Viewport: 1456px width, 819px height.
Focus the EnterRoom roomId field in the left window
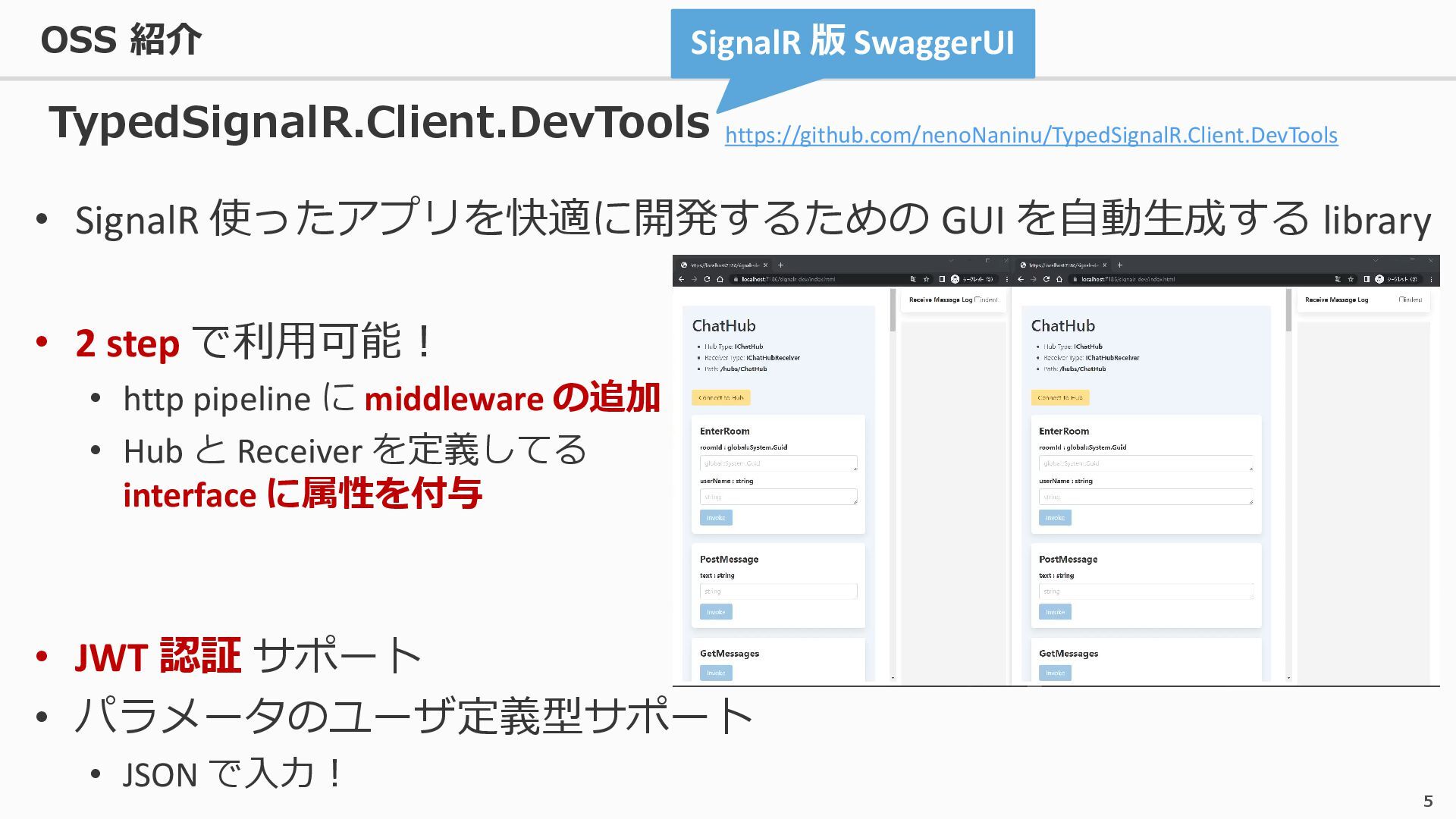pos(778,463)
